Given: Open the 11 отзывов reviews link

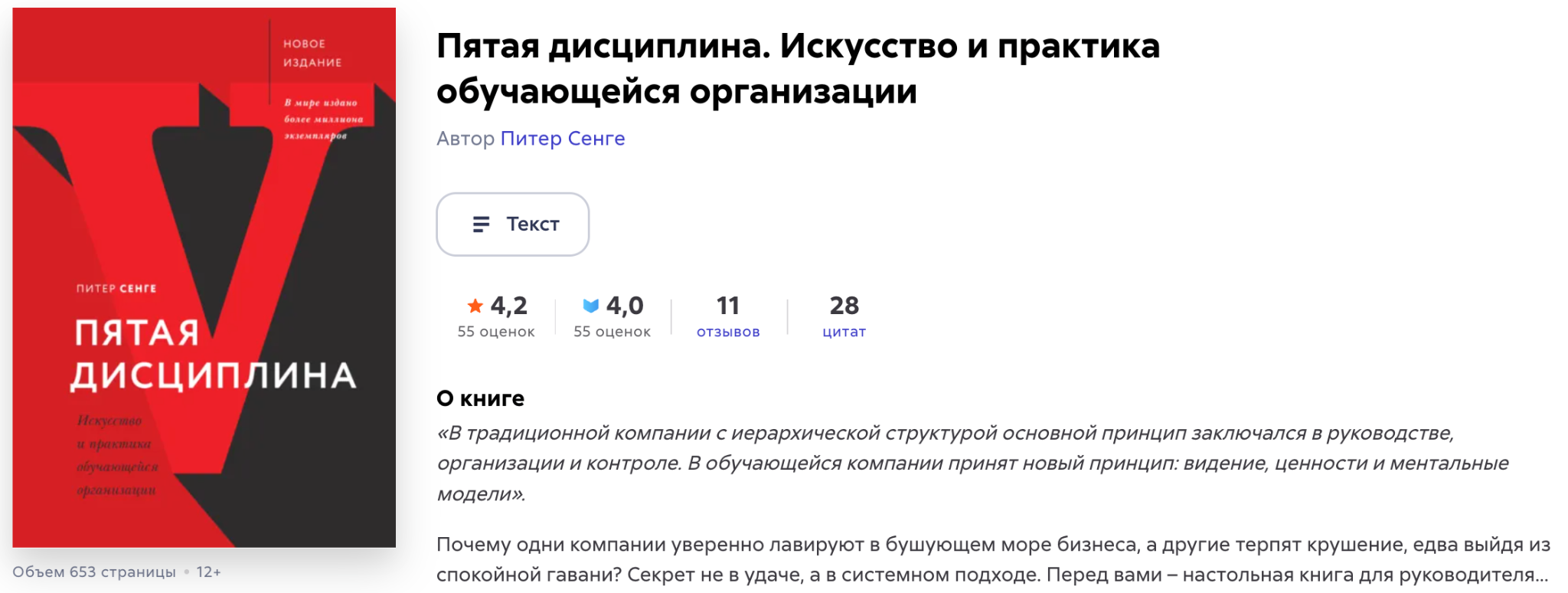Looking at the screenshot, I should (727, 316).
